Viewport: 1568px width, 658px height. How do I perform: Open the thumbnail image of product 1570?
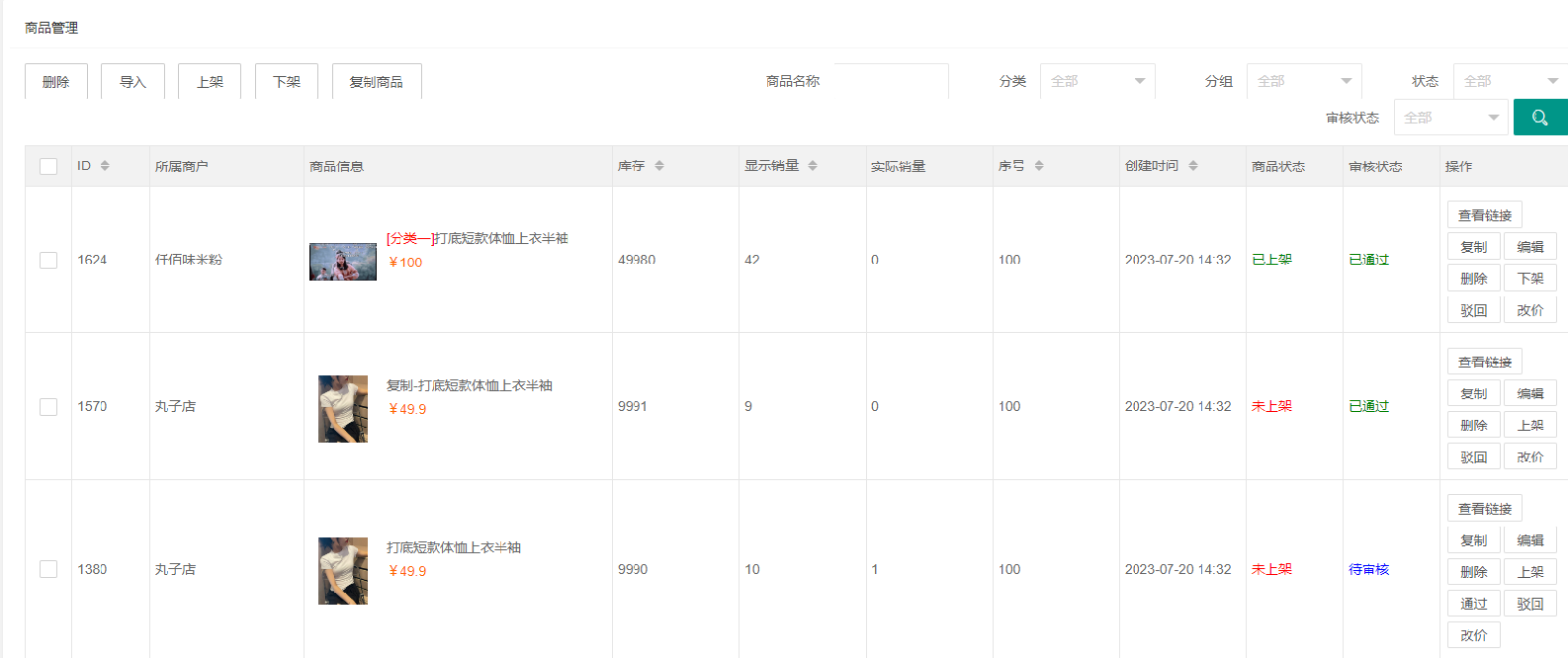[343, 408]
